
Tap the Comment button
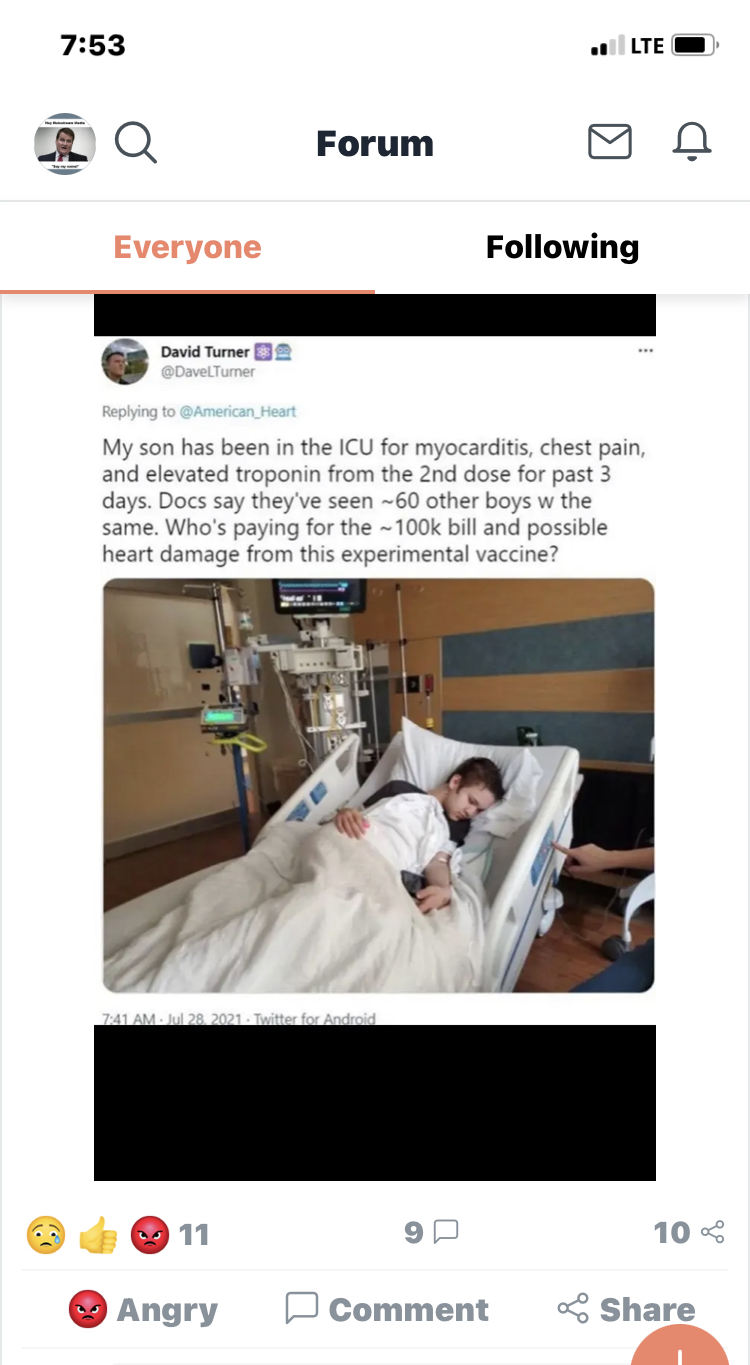click(387, 1309)
